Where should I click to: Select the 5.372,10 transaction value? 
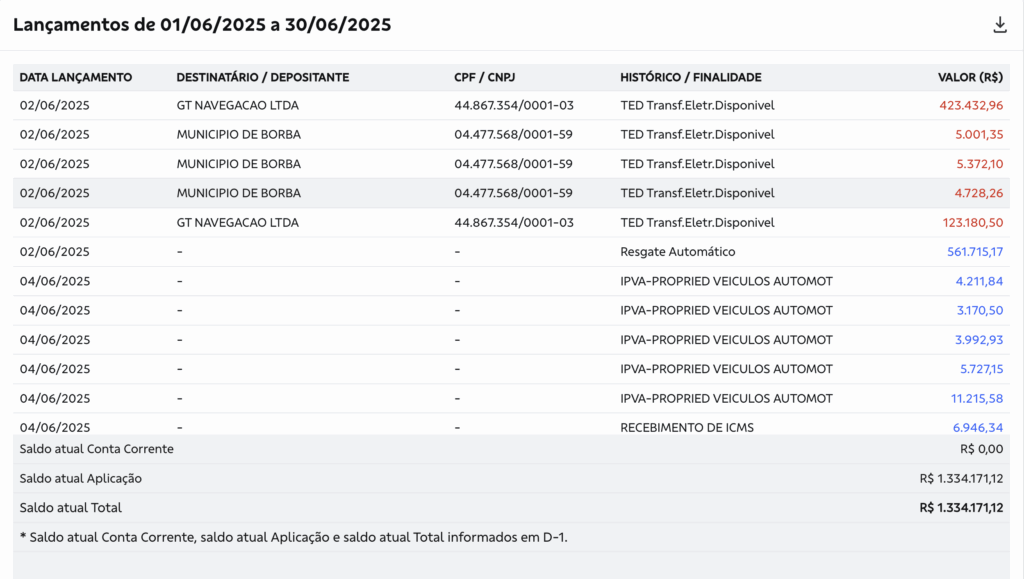coord(979,164)
